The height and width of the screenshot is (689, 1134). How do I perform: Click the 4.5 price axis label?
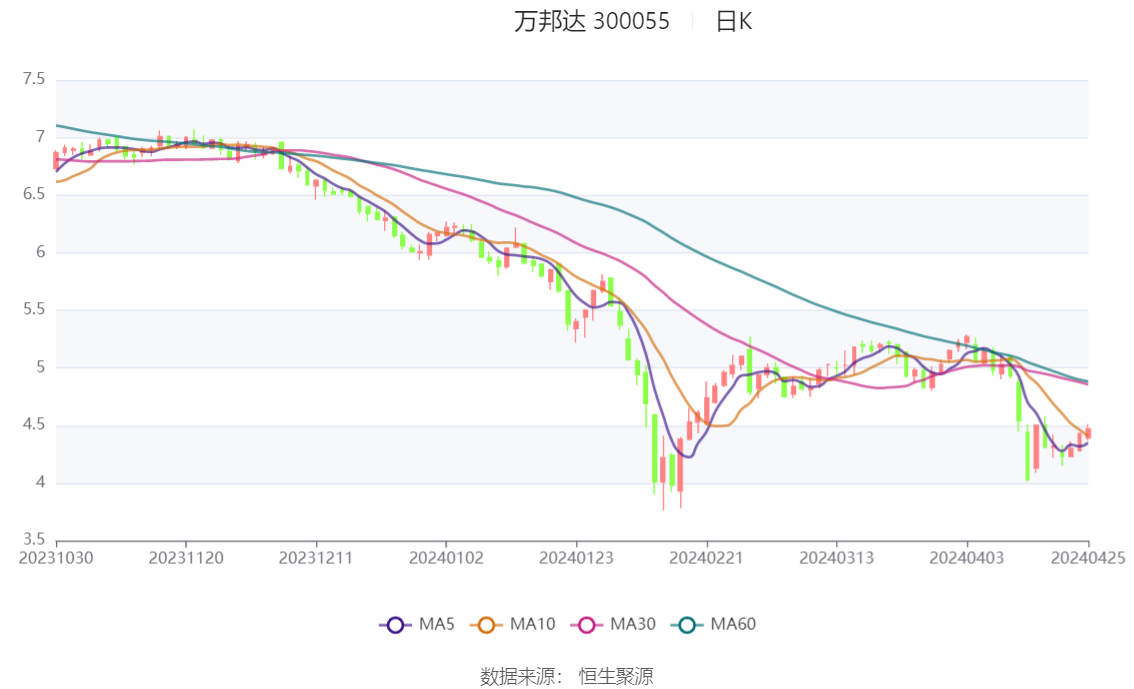(34, 424)
